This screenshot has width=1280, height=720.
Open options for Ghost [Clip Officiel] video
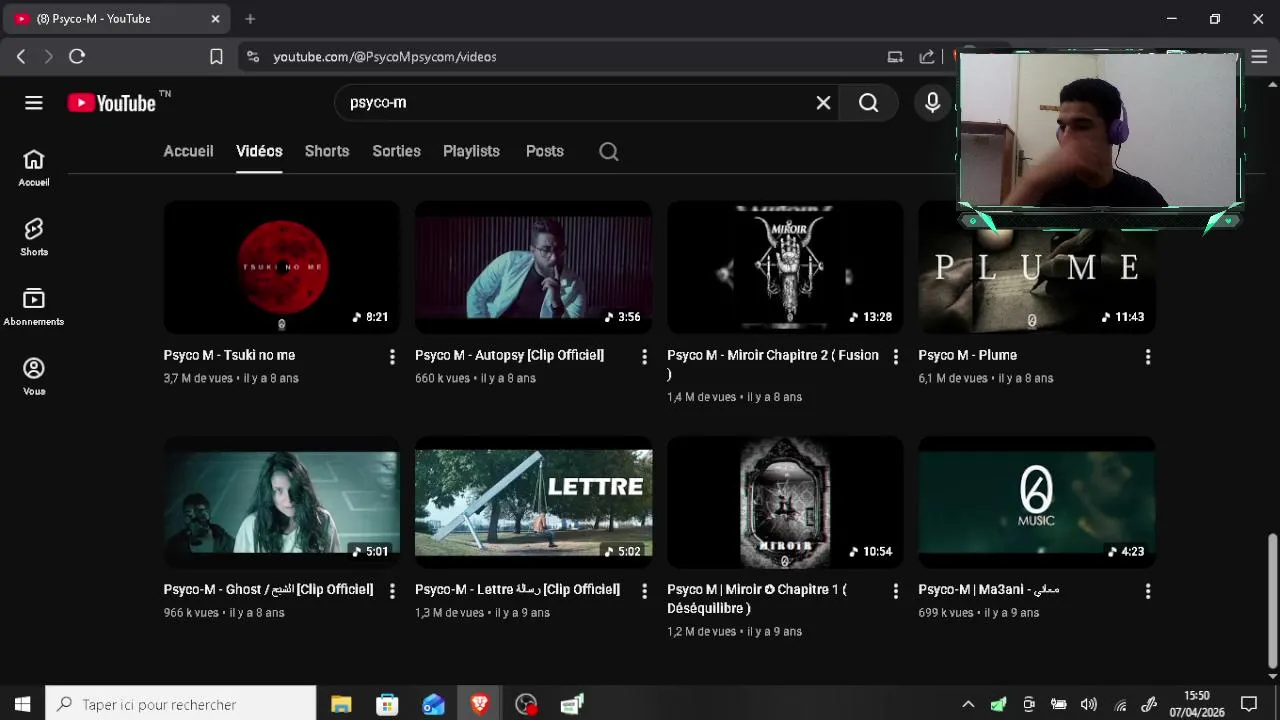click(x=392, y=591)
